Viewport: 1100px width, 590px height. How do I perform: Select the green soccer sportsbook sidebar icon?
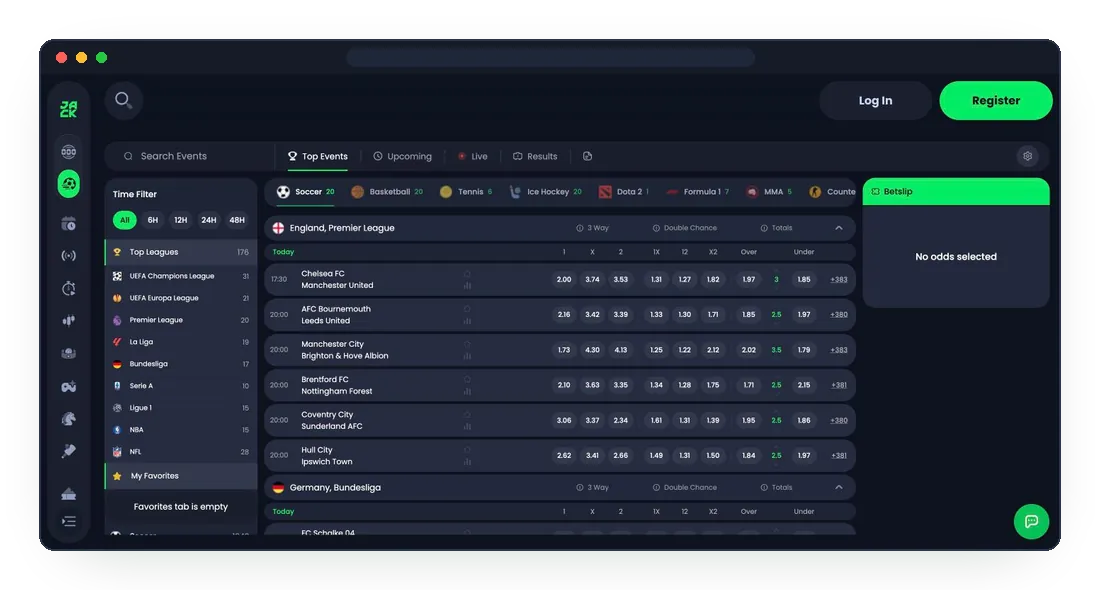[69, 184]
